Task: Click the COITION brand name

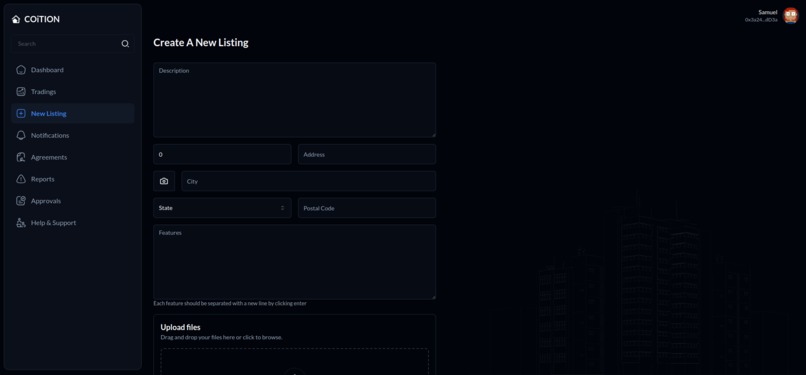Action: (42, 19)
